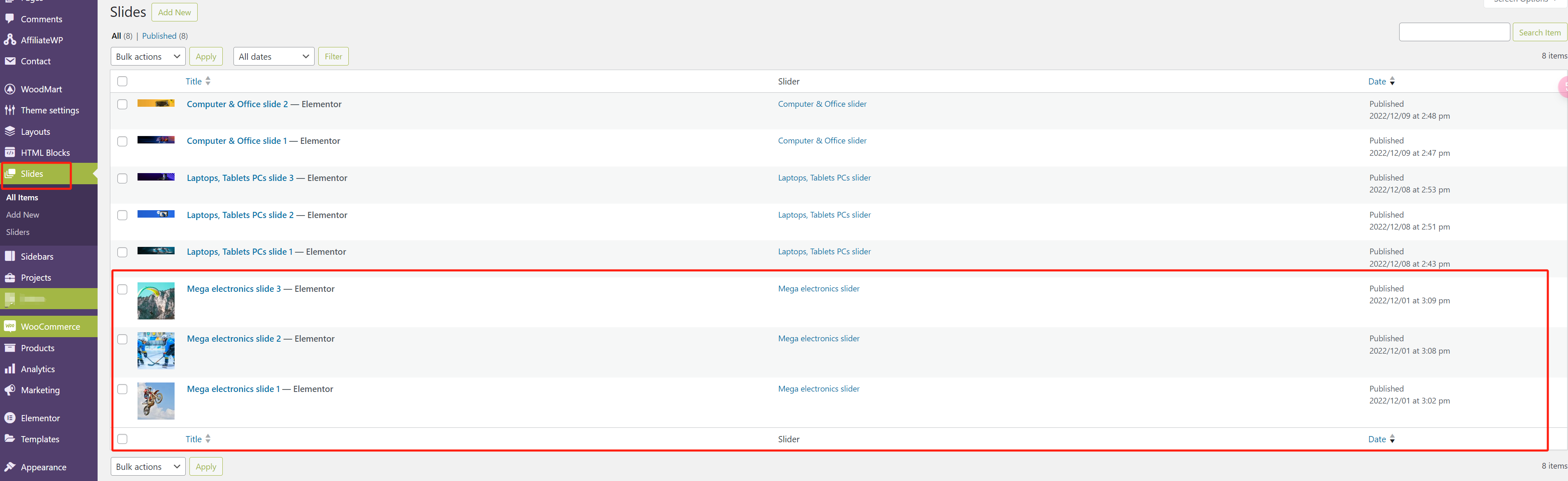
Task: Click Mega electronics slide 1 motorbike thumbnail
Action: [x=156, y=401]
